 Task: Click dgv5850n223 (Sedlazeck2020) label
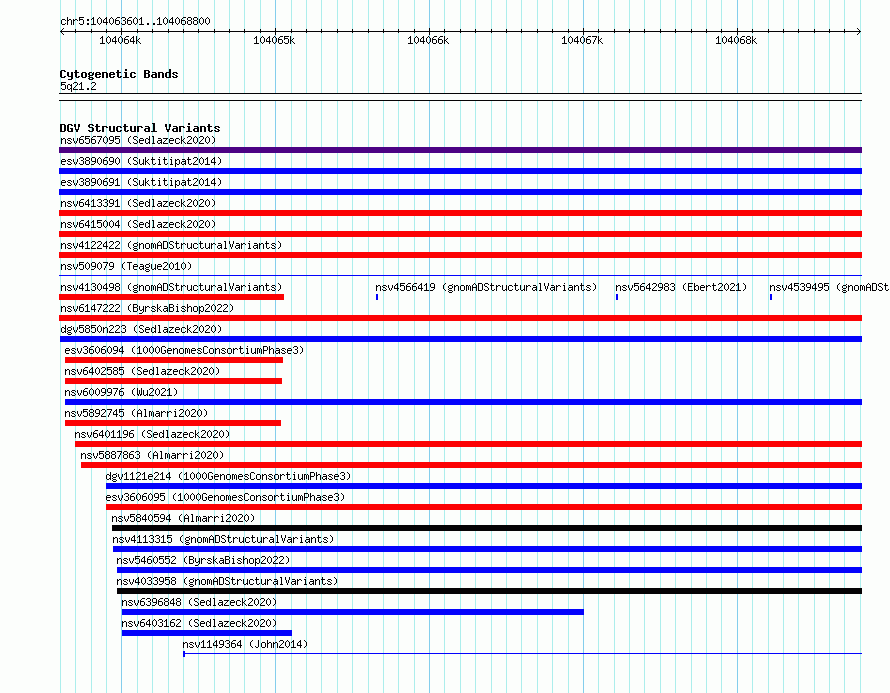[x=141, y=329]
